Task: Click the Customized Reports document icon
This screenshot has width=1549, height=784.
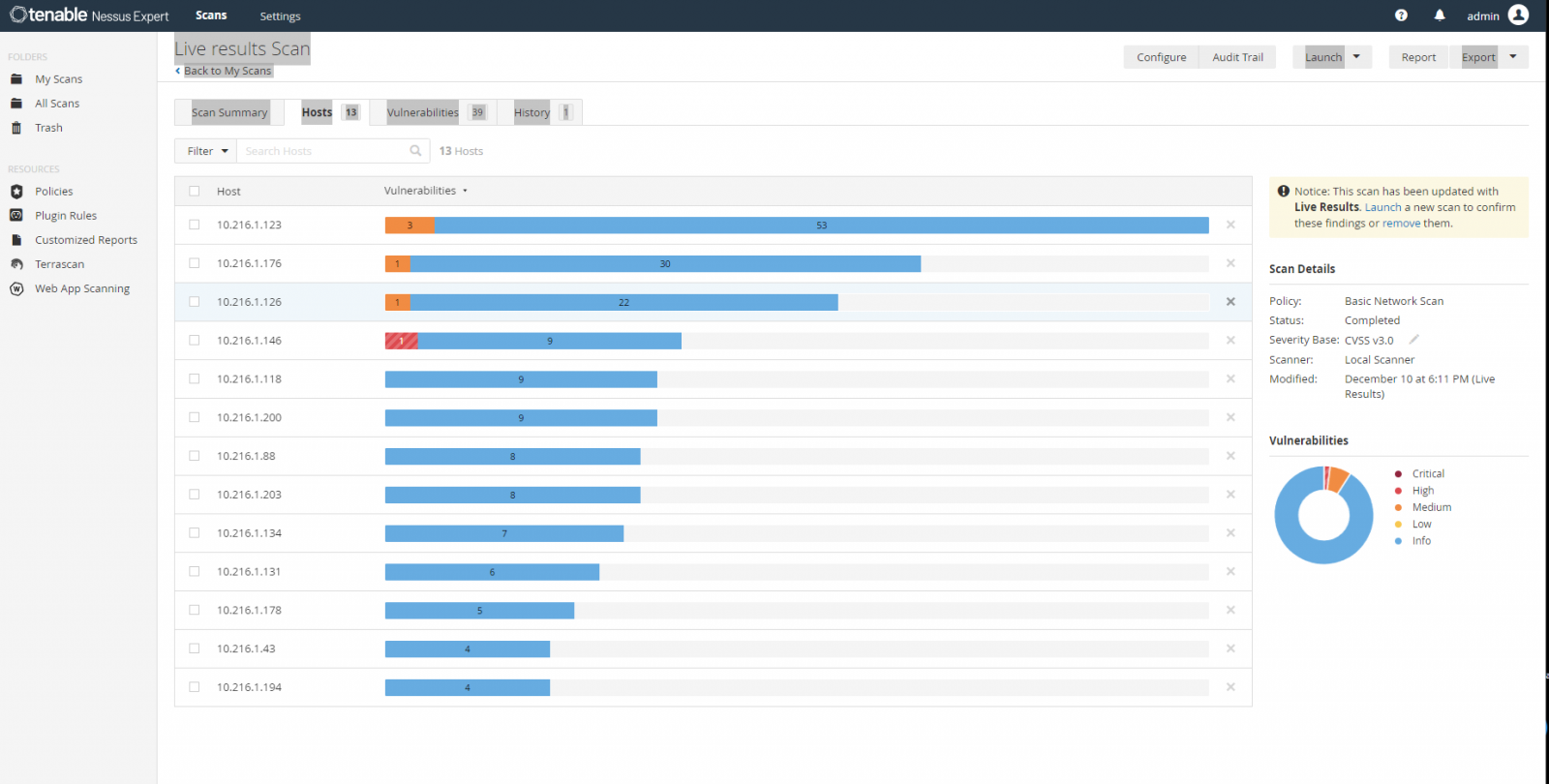Action: point(16,240)
